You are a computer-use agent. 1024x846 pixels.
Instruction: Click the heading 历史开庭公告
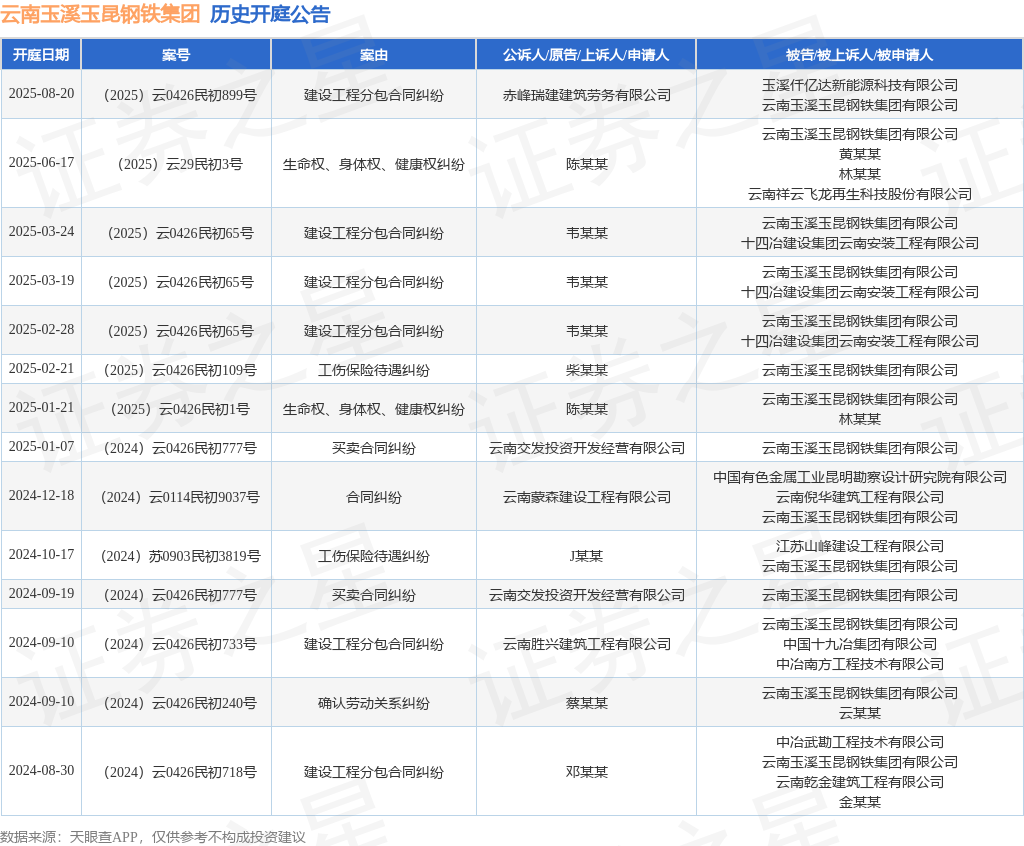tap(270, 14)
